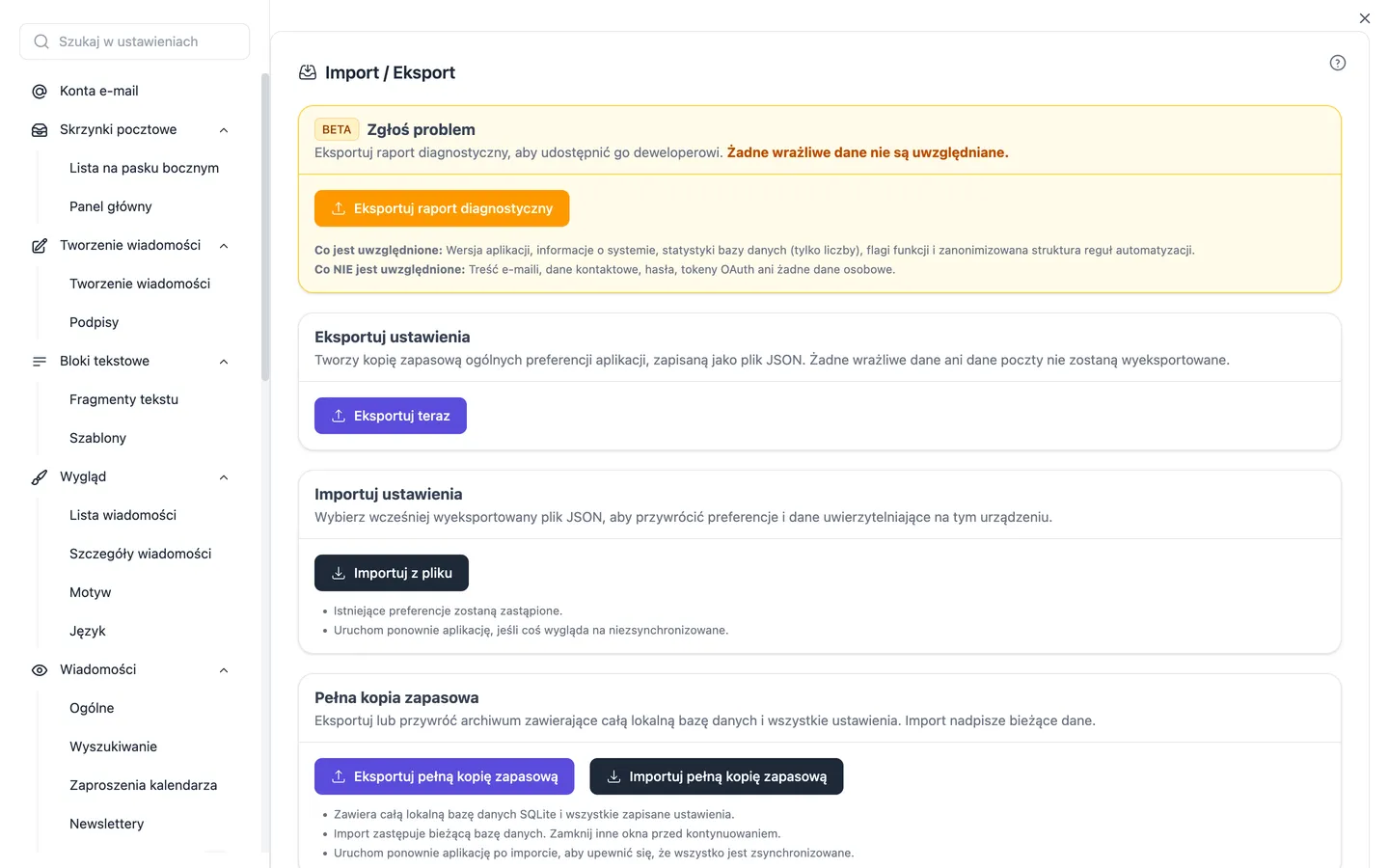
Task: Click the Pełna kopia zapasowa heading
Action: [x=396, y=697]
